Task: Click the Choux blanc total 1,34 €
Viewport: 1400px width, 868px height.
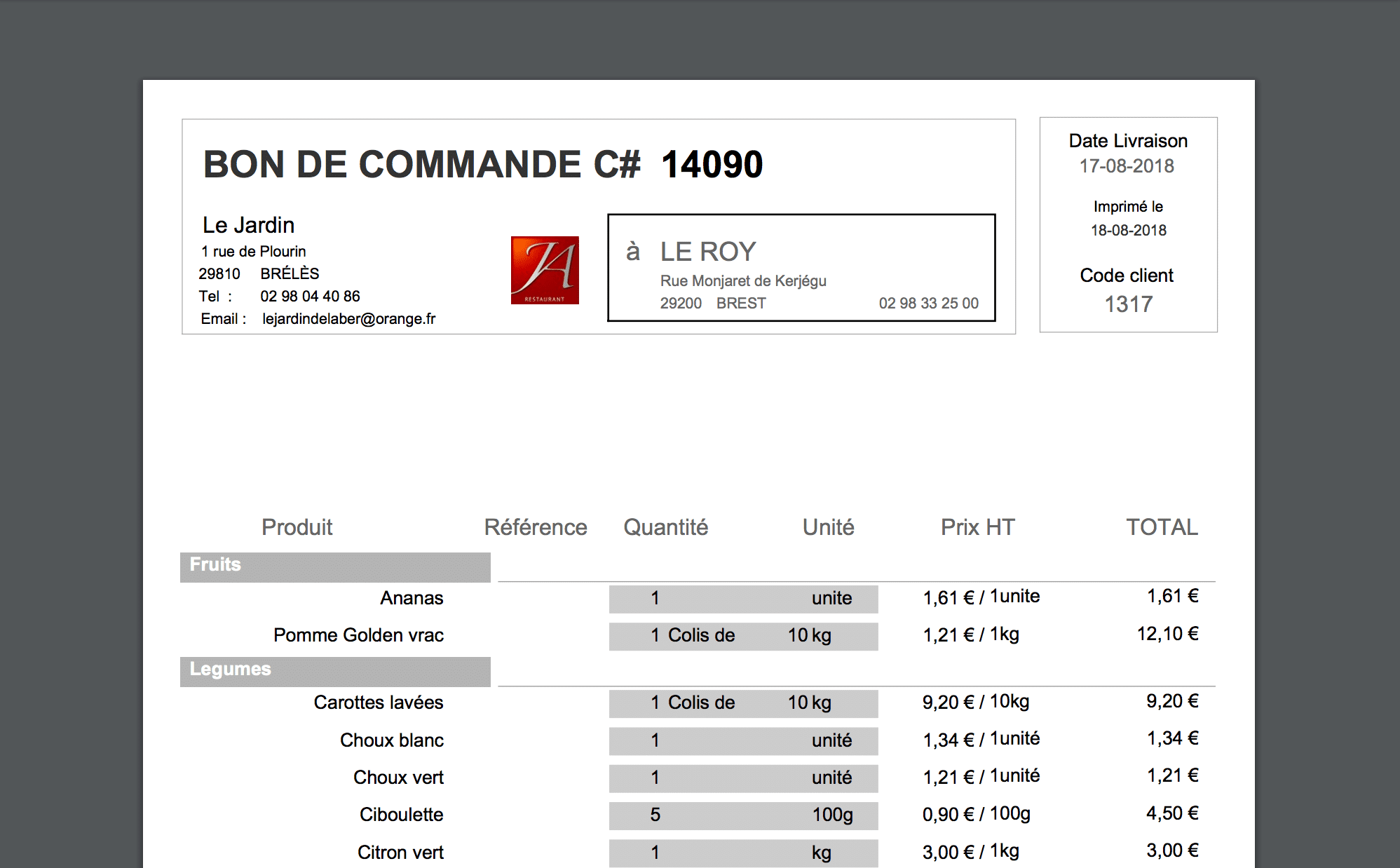Action: click(x=1172, y=738)
